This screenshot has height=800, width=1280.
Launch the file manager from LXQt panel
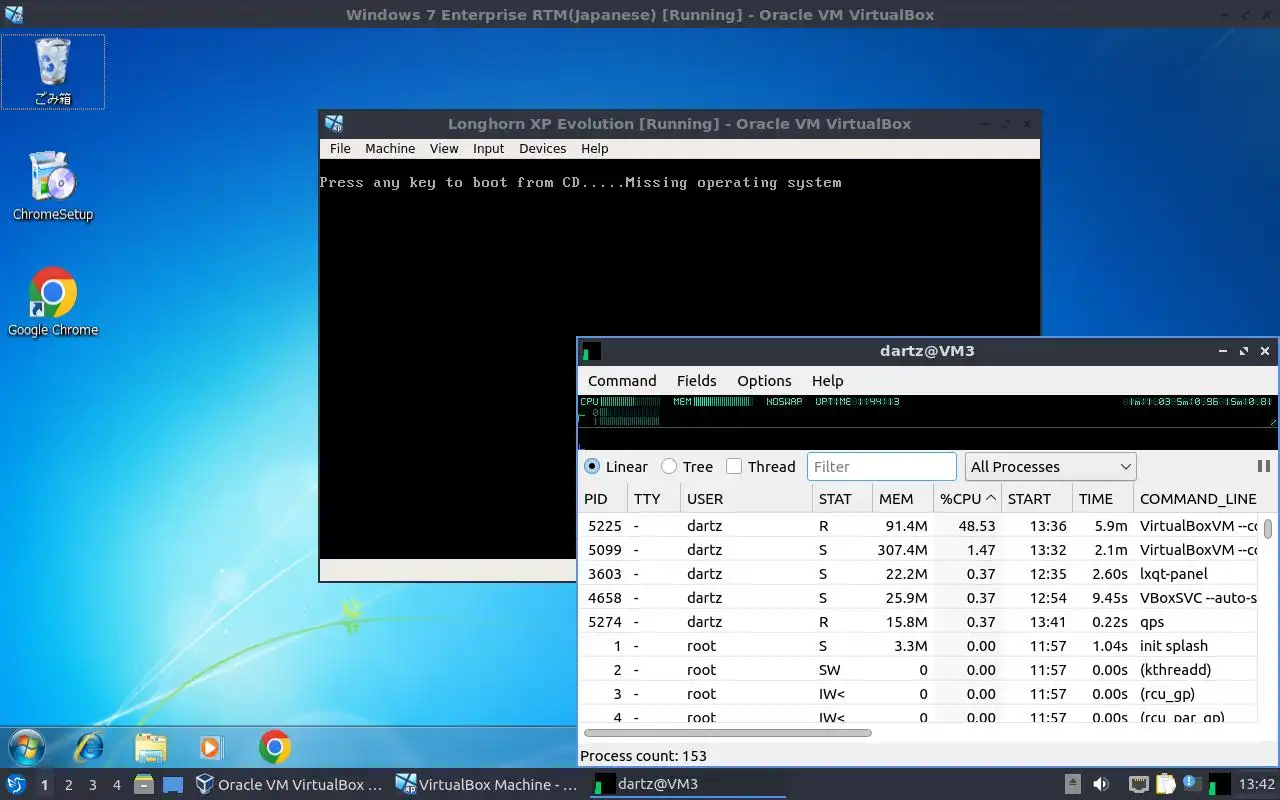tap(144, 785)
